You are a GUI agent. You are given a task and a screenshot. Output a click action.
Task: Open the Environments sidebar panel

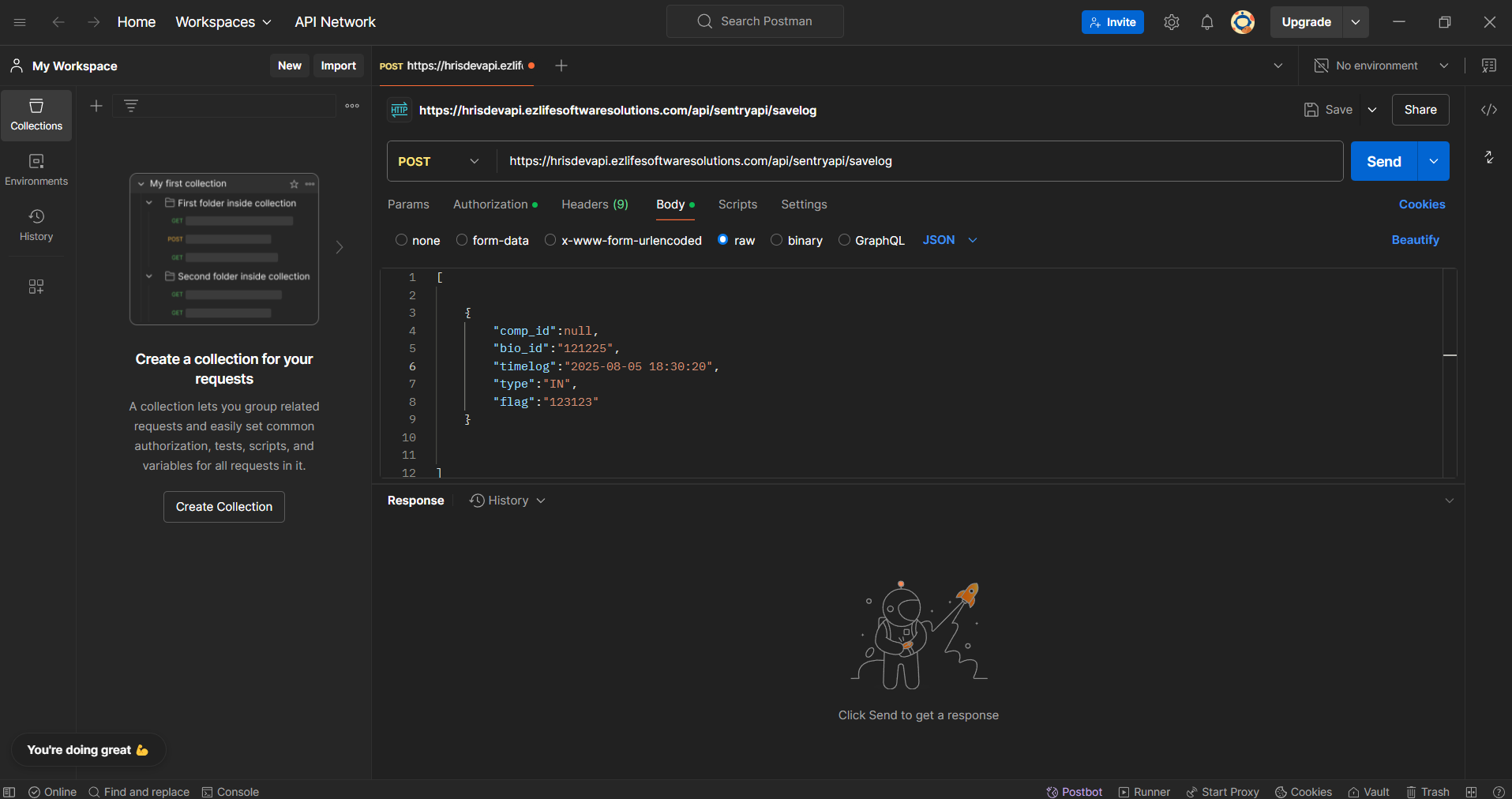pyautogui.click(x=36, y=171)
